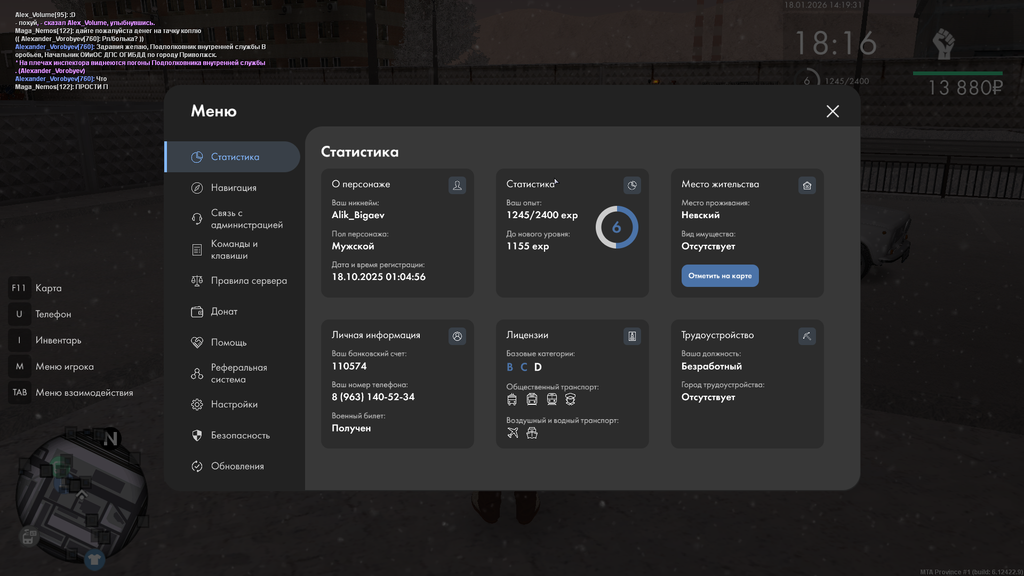
Task: Click license category D
Action: pyautogui.click(x=538, y=367)
